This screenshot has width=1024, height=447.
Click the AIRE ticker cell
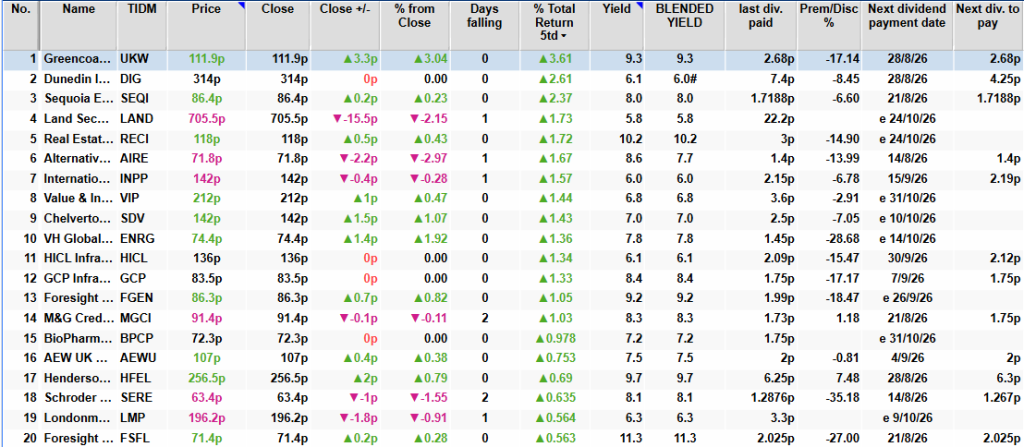coord(134,159)
